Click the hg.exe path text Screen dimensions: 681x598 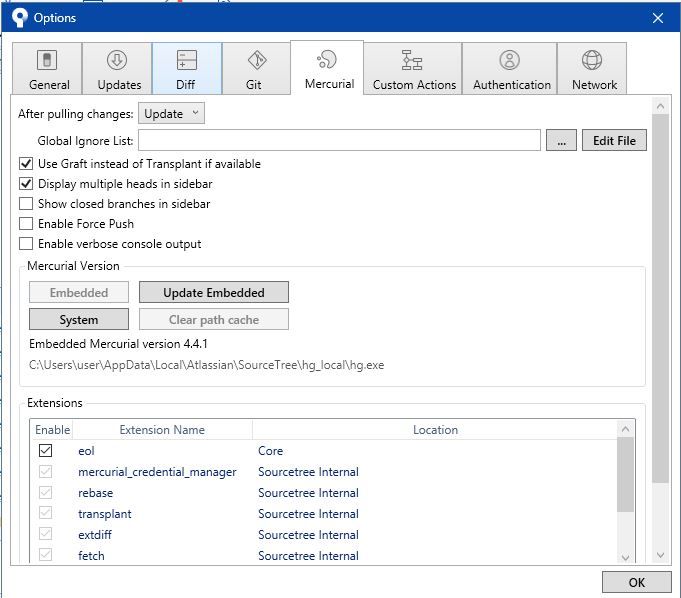click(207, 365)
